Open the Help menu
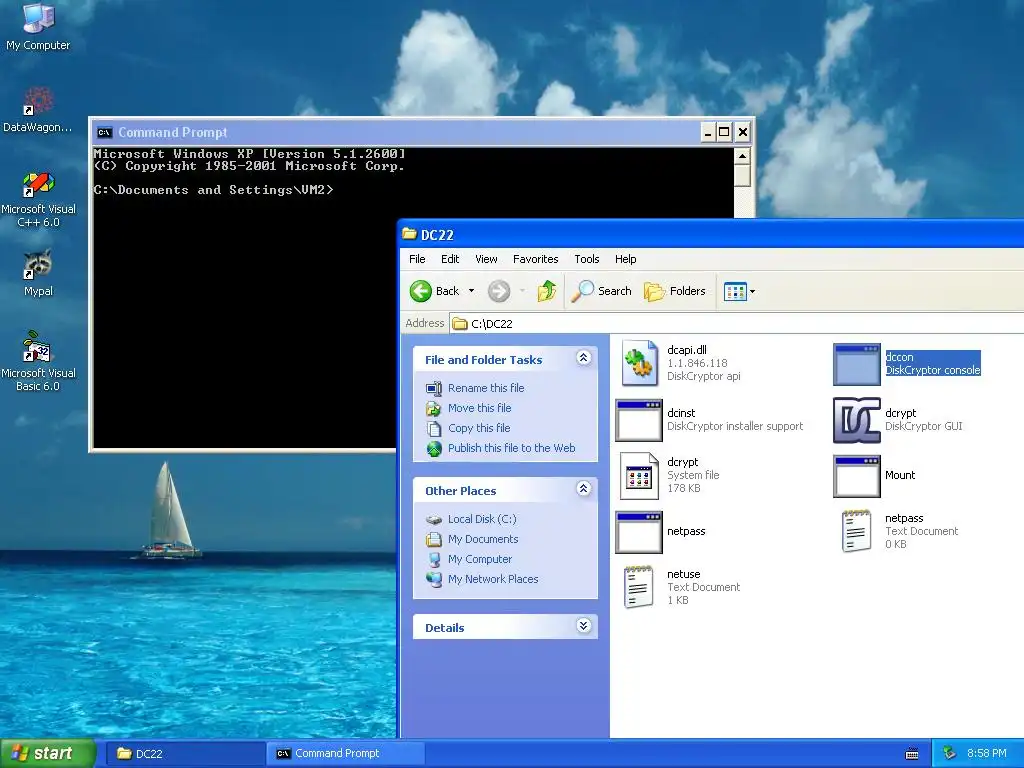The width and height of the screenshot is (1024, 768). 626,259
